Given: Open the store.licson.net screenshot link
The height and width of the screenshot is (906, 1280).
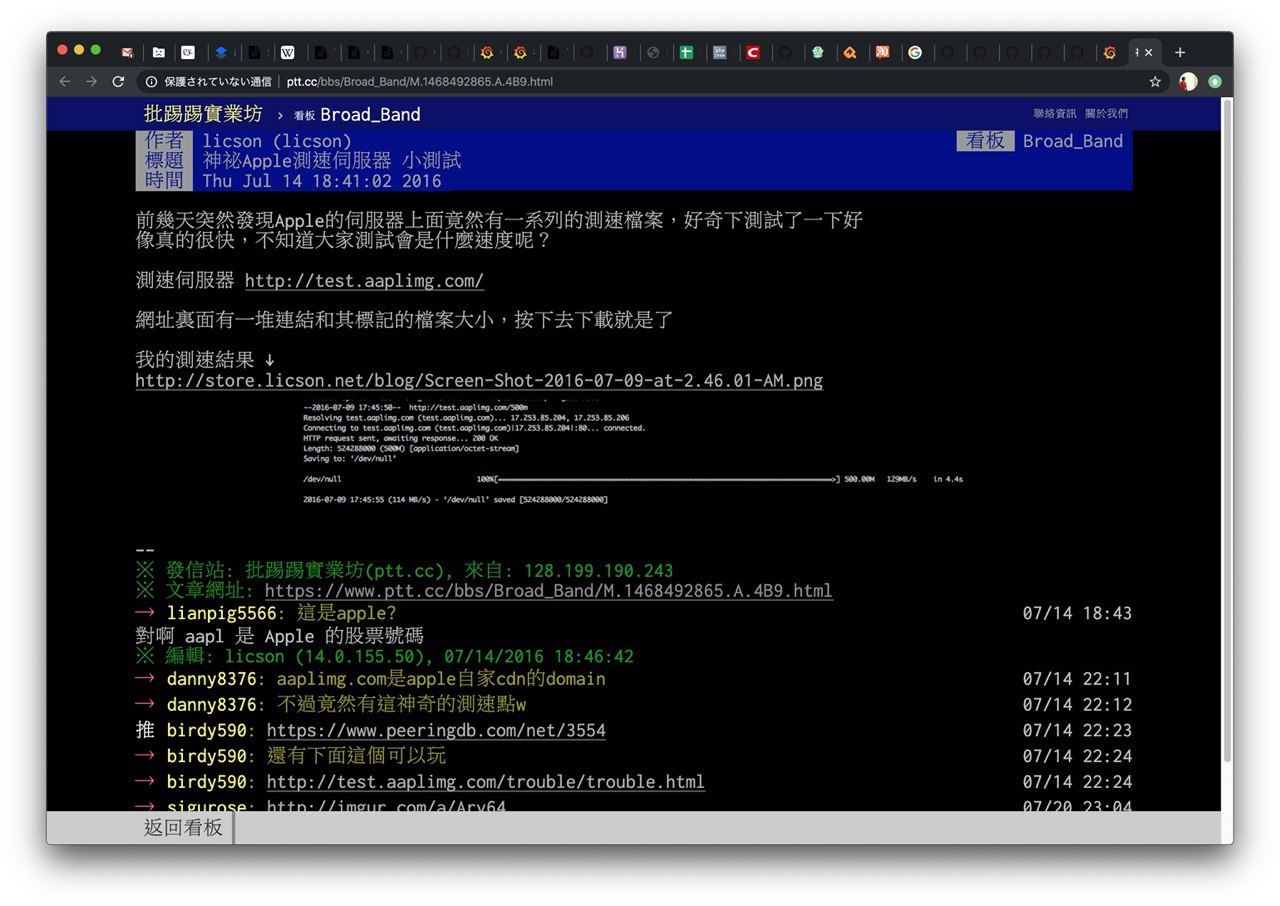Looking at the screenshot, I should pyautogui.click(x=479, y=381).
